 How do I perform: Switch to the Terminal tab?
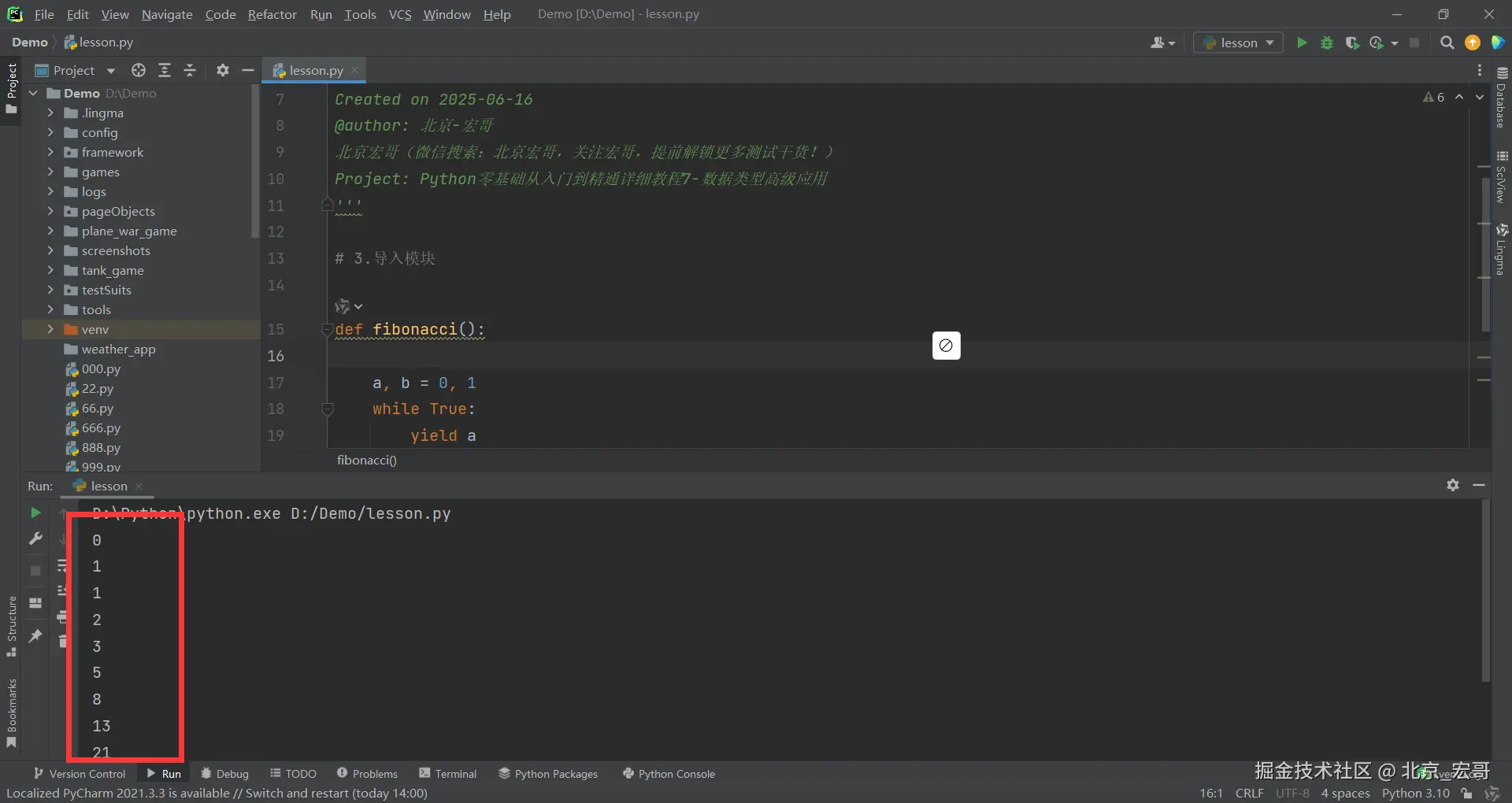click(448, 774)
